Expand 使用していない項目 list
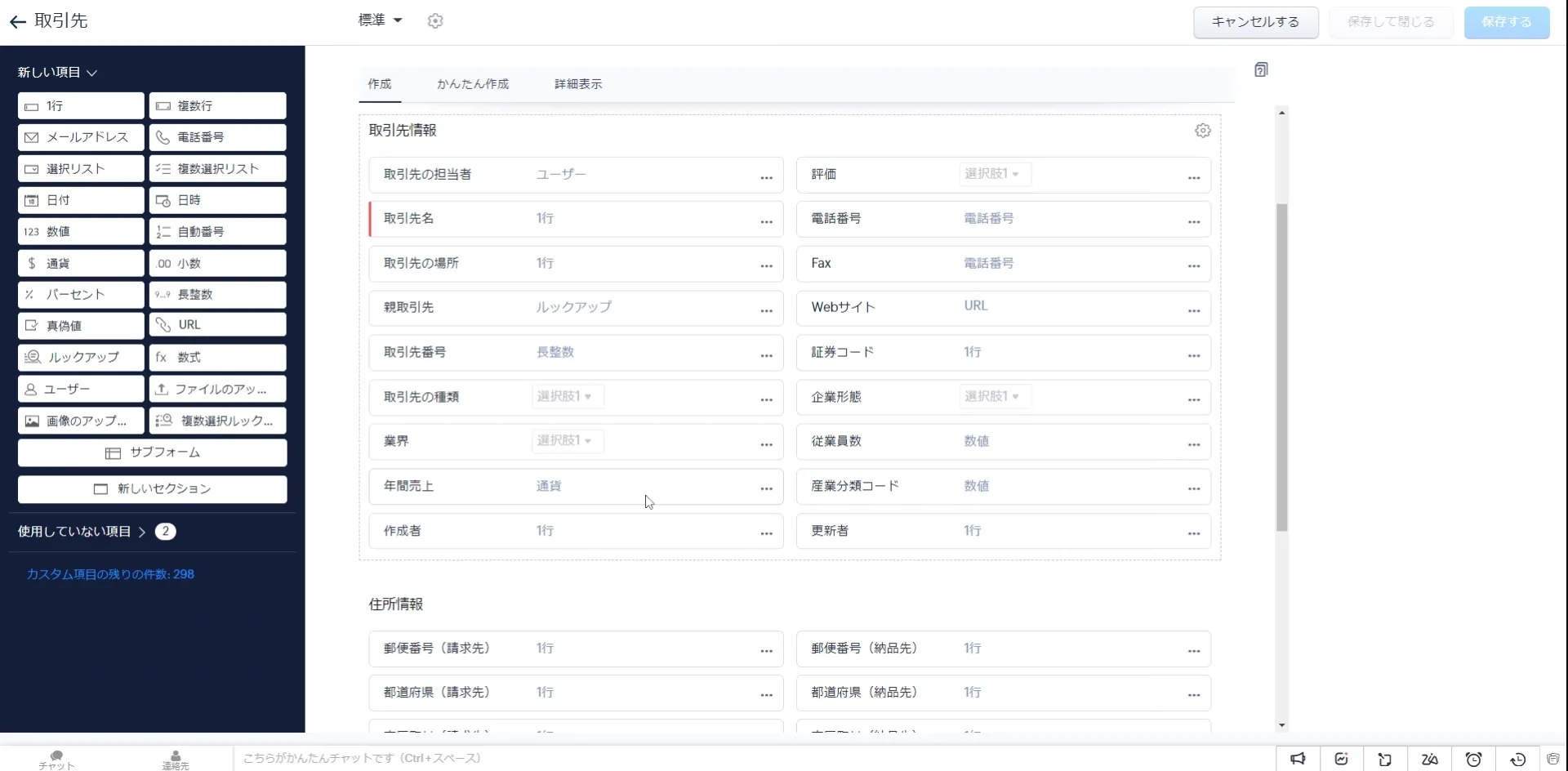This screenshot has width=1568, height=771. click(x=82, y=532)
